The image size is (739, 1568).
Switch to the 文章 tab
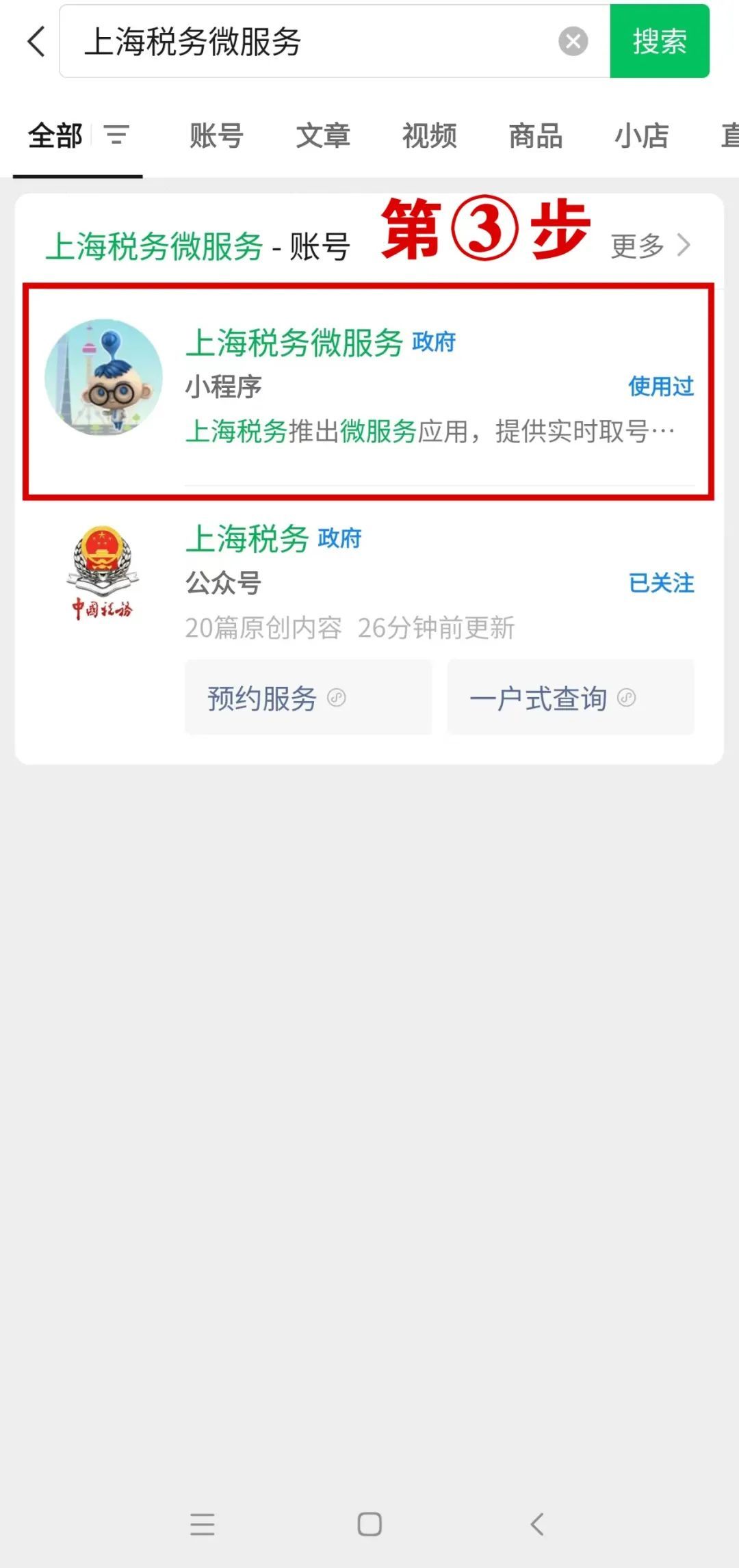[323, 135]
